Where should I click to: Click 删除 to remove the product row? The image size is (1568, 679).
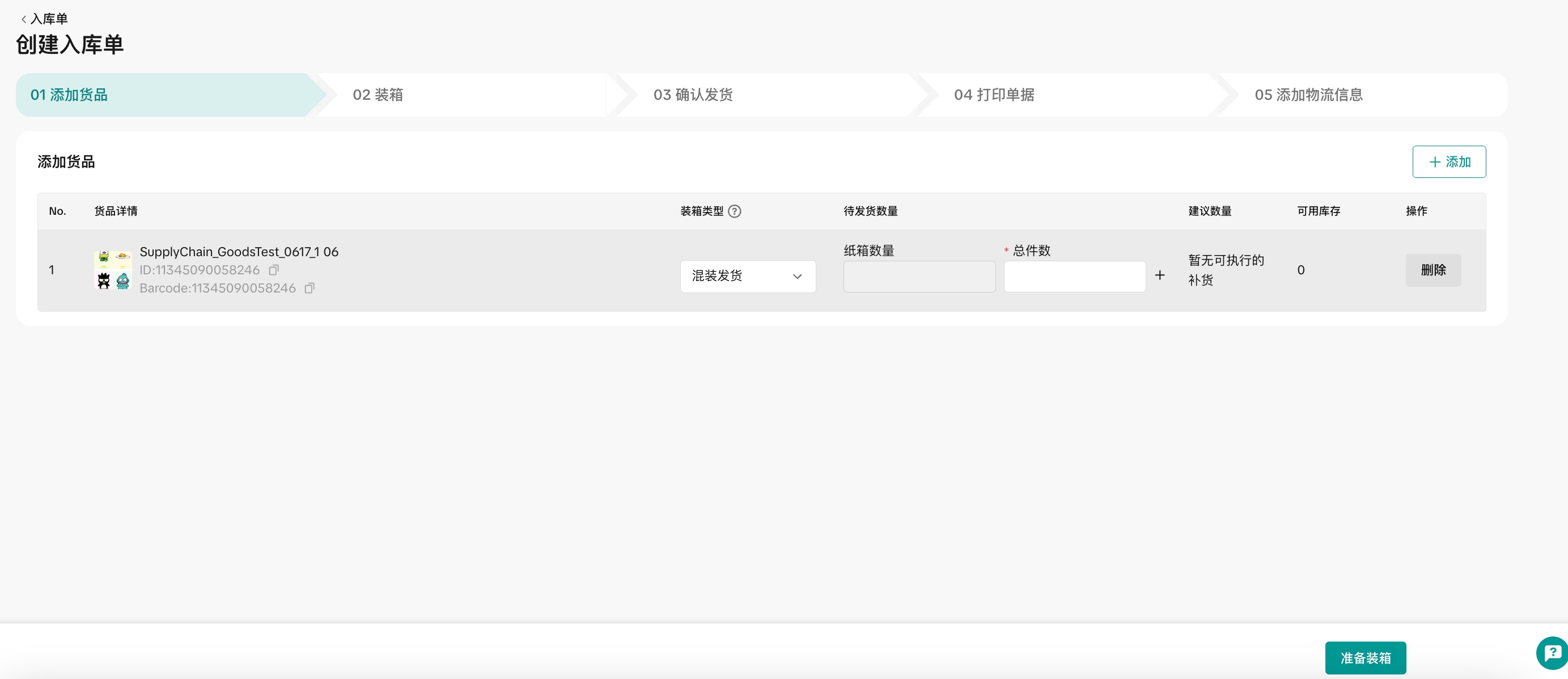pos(1433,270)
